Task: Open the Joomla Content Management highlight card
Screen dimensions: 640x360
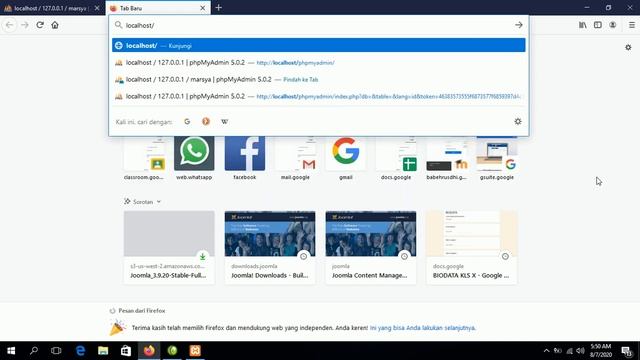Action: [371, 247]
